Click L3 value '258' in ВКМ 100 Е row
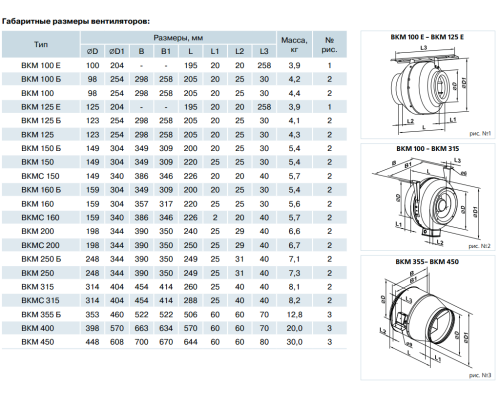 (264, 65)
